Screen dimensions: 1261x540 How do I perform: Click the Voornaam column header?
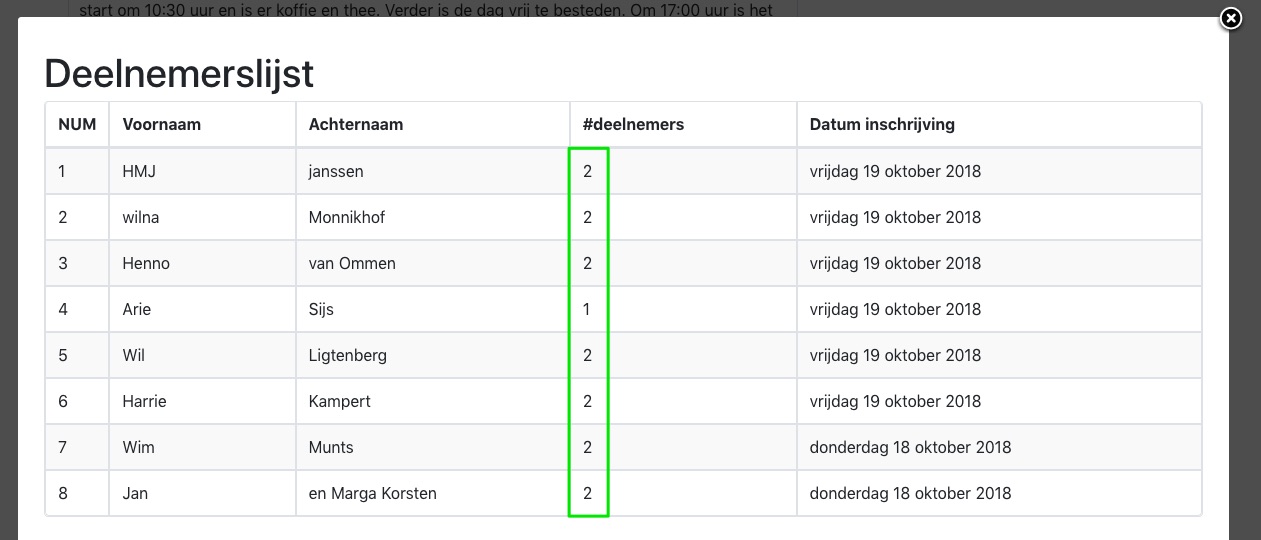(203, 125)
